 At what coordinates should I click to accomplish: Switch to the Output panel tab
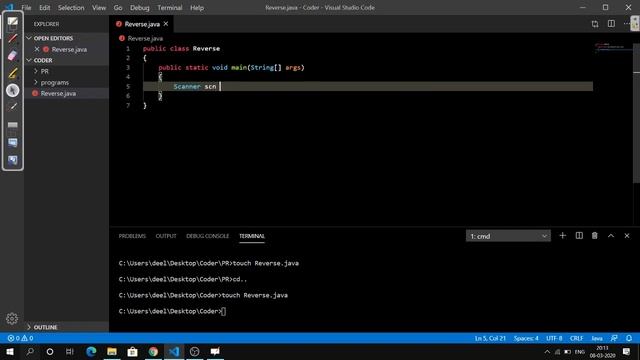click(166, 236)
